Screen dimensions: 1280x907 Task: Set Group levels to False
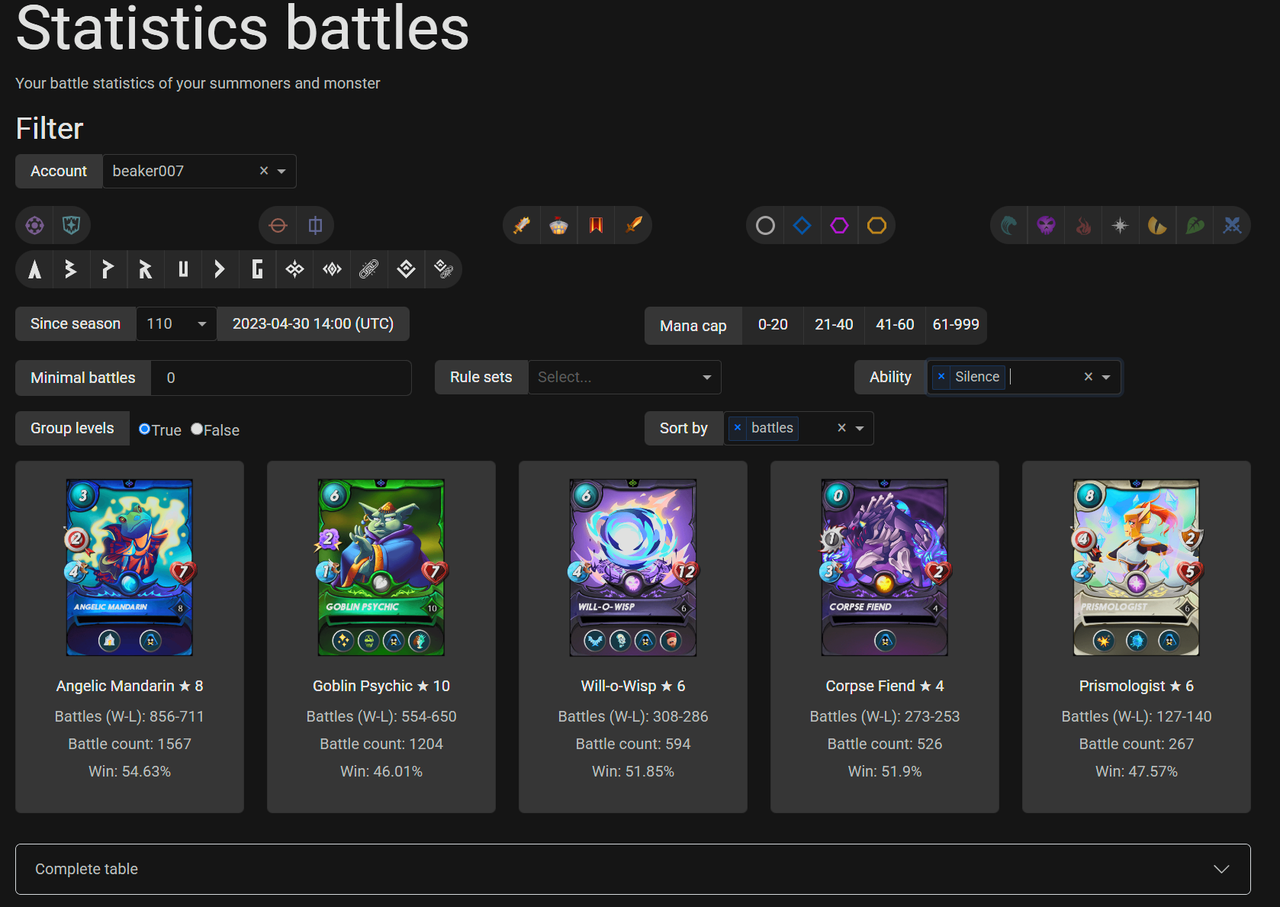tap(197, 429)
